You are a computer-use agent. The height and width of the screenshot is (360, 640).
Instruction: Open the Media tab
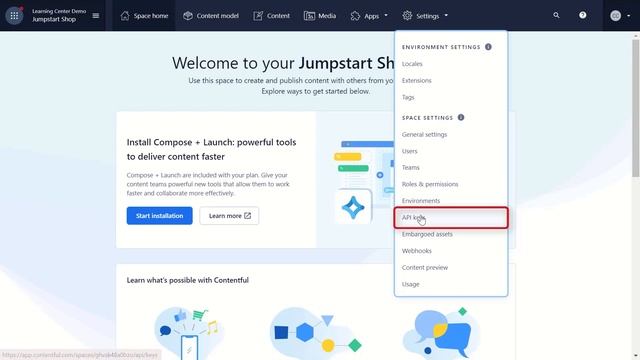pyautogui.click(x=320, y=16)
